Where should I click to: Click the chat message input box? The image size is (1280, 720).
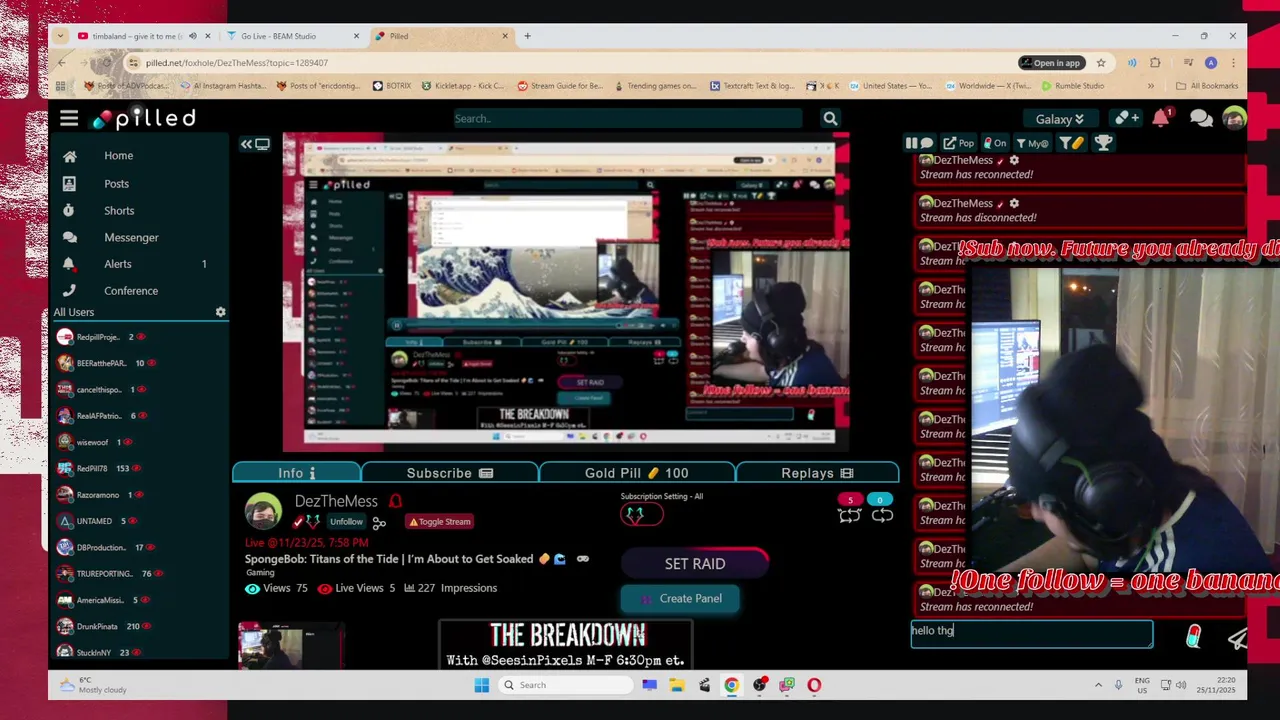tap(1031, 634)
